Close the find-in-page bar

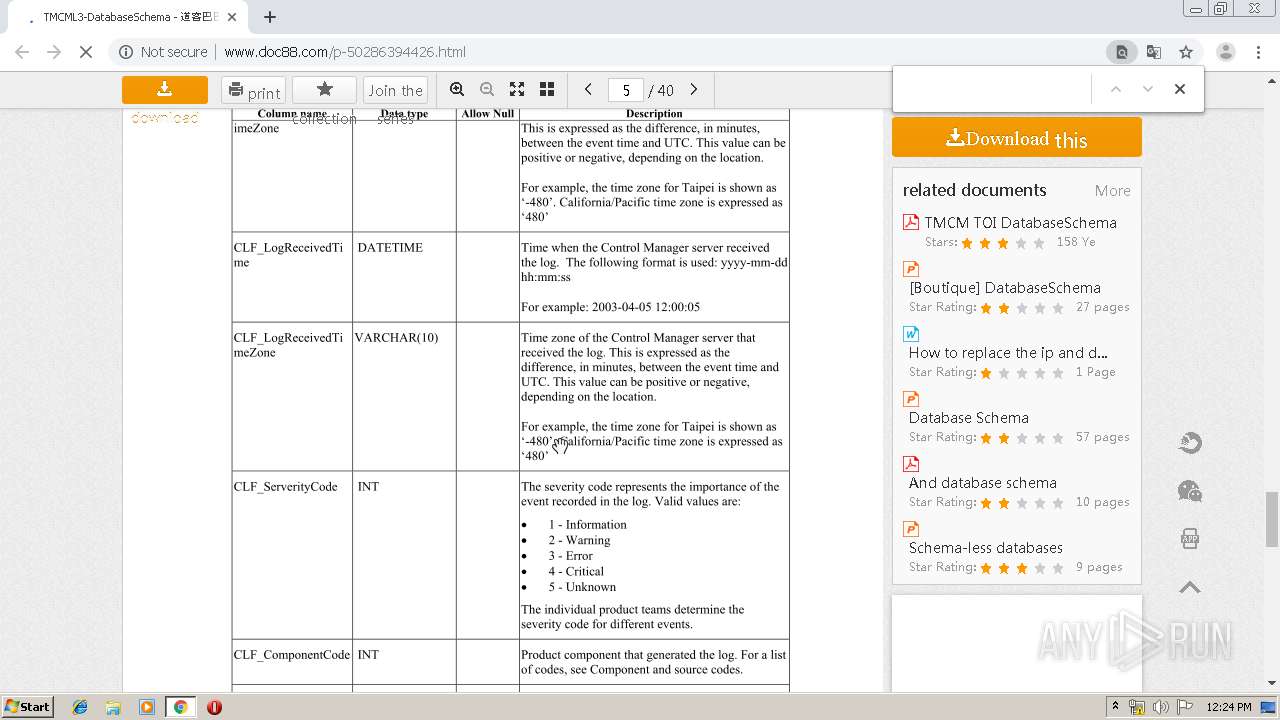coord(1180,89)
